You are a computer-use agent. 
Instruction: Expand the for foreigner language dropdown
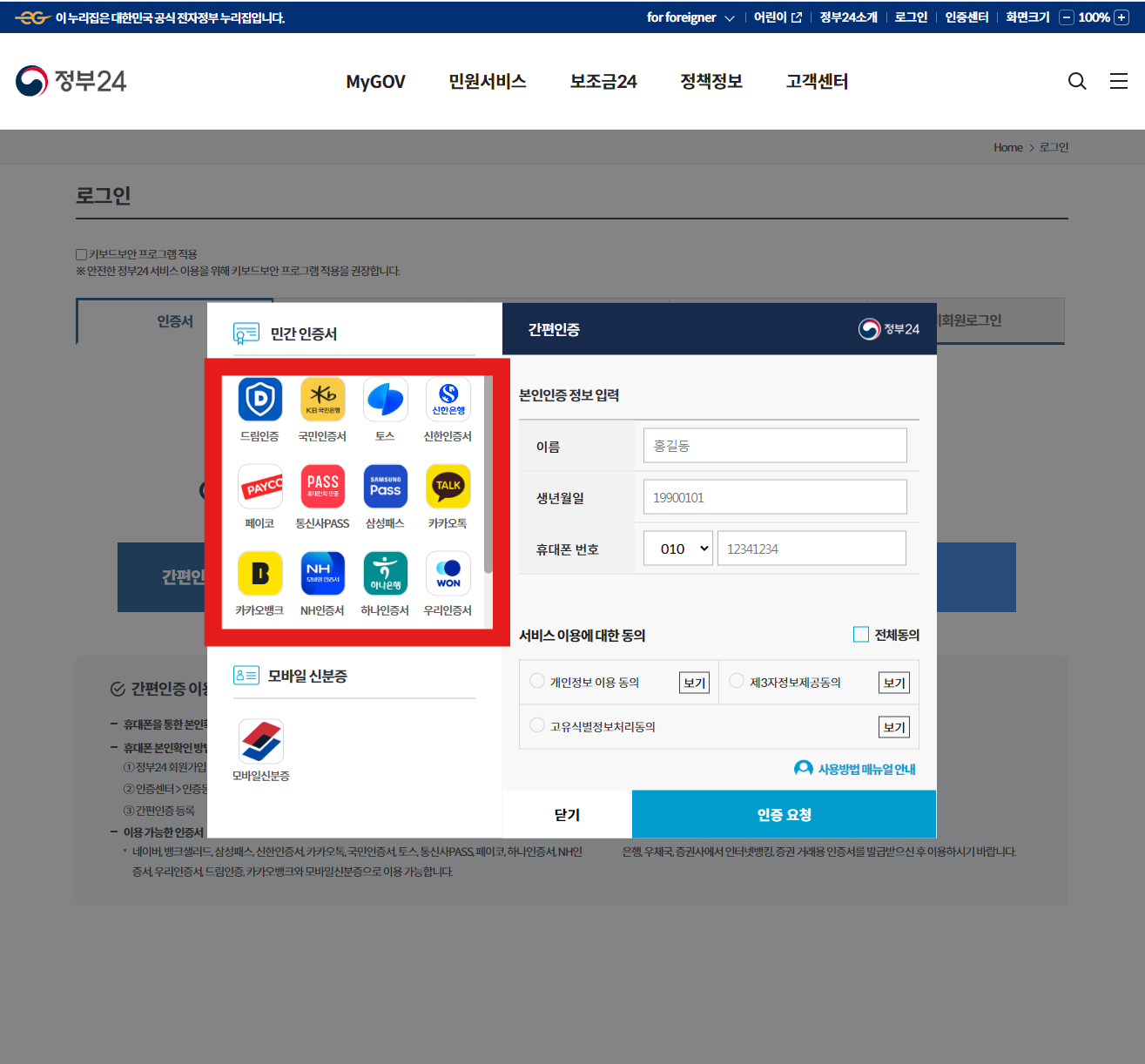[x=690, y=17]
